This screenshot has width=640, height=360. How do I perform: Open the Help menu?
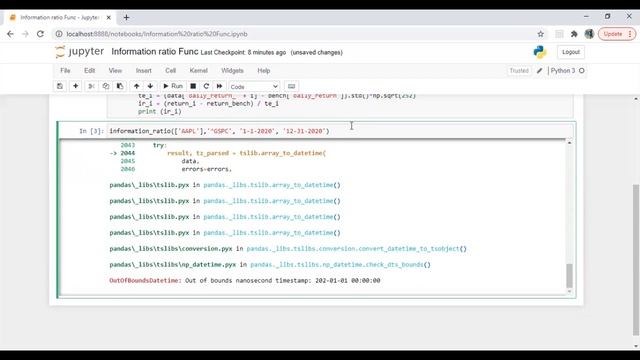(264, 71)
